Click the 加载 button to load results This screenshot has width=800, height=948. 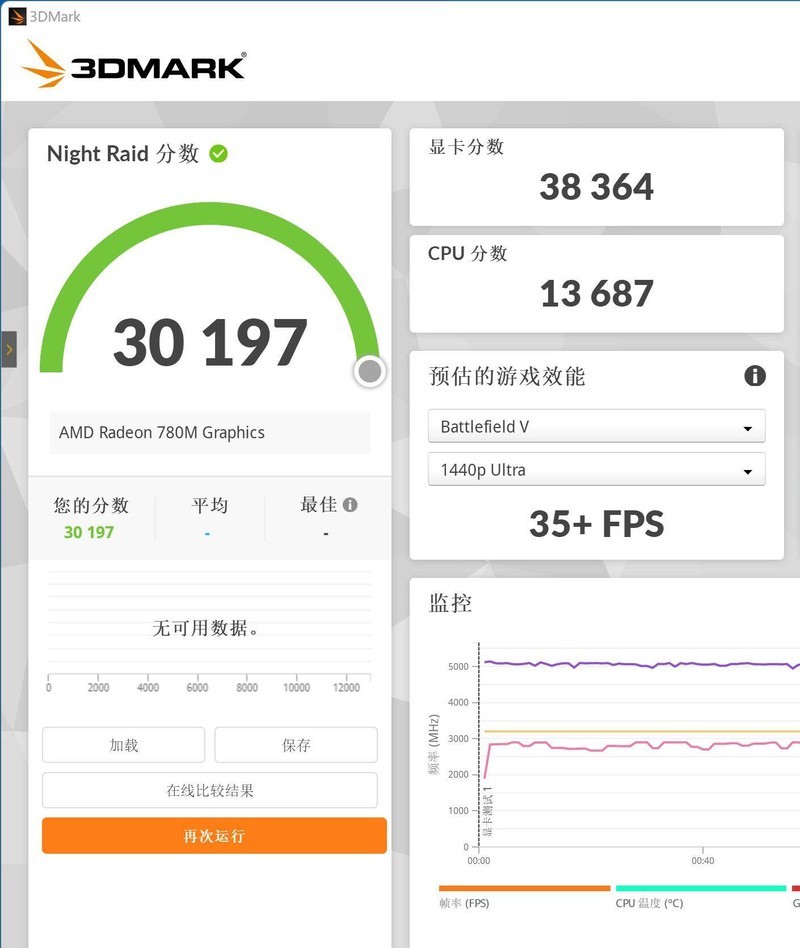[122, 744]
